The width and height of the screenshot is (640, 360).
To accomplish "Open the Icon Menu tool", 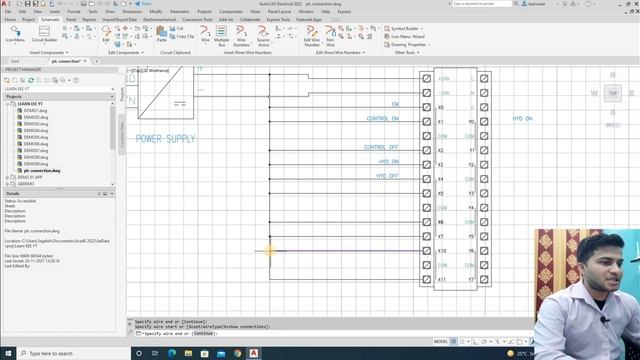I will 15,34.
